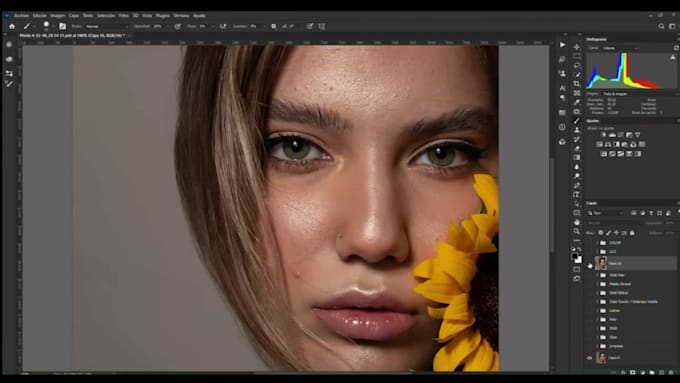680x383 pixels.
Task: Add a Hue/Saturation adjustment layer
Action: 599,144
